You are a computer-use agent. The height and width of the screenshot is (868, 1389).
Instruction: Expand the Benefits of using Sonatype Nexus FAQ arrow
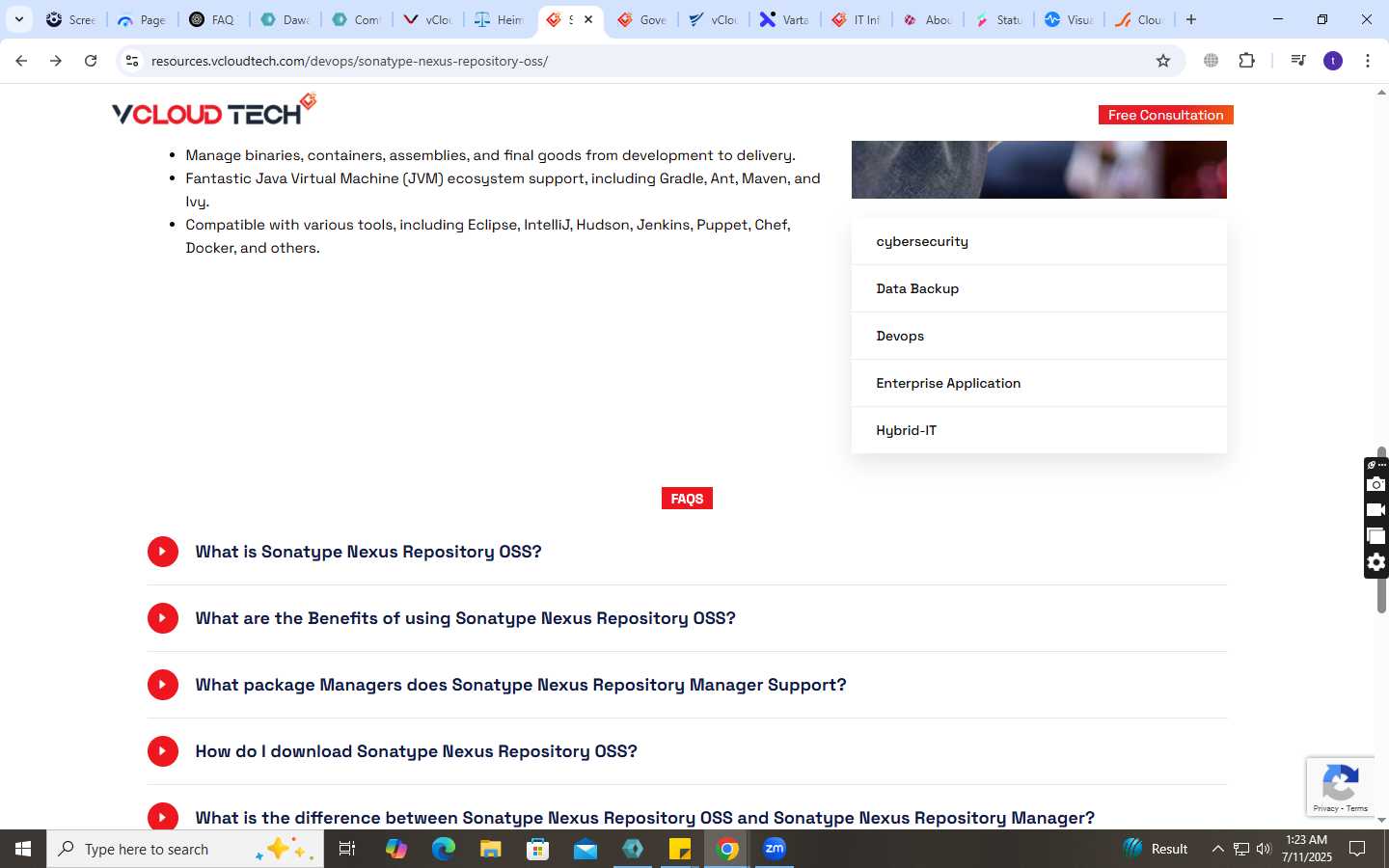[x=163, y=618]
